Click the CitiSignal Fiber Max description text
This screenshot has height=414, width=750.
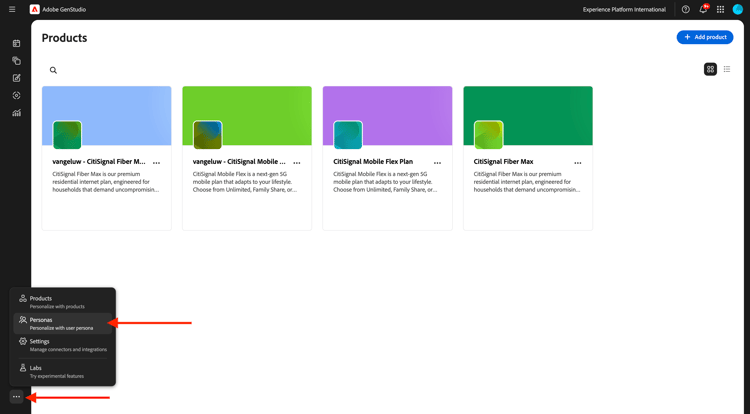527,182
